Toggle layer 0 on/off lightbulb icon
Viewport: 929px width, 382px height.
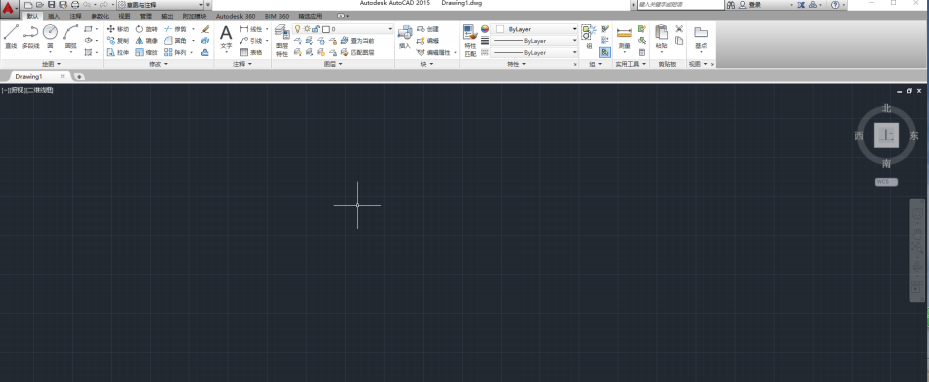click(297, 28)
